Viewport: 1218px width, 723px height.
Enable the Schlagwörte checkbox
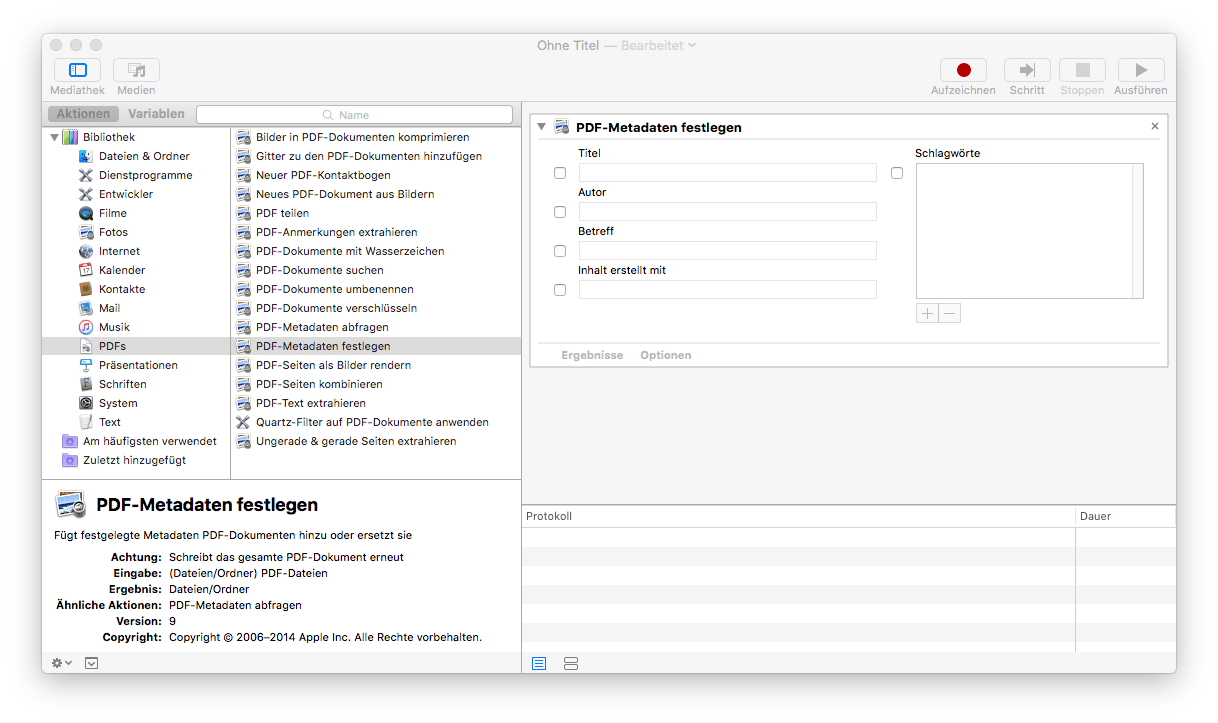(897, 173)
